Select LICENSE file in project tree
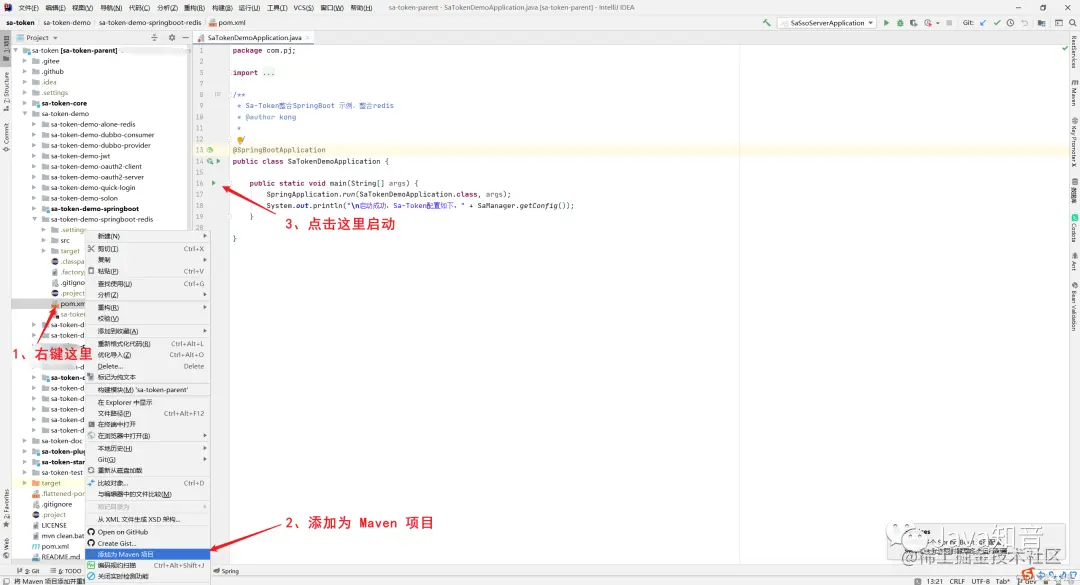This screenshot has height=585, width=1080. coord(54,525)
